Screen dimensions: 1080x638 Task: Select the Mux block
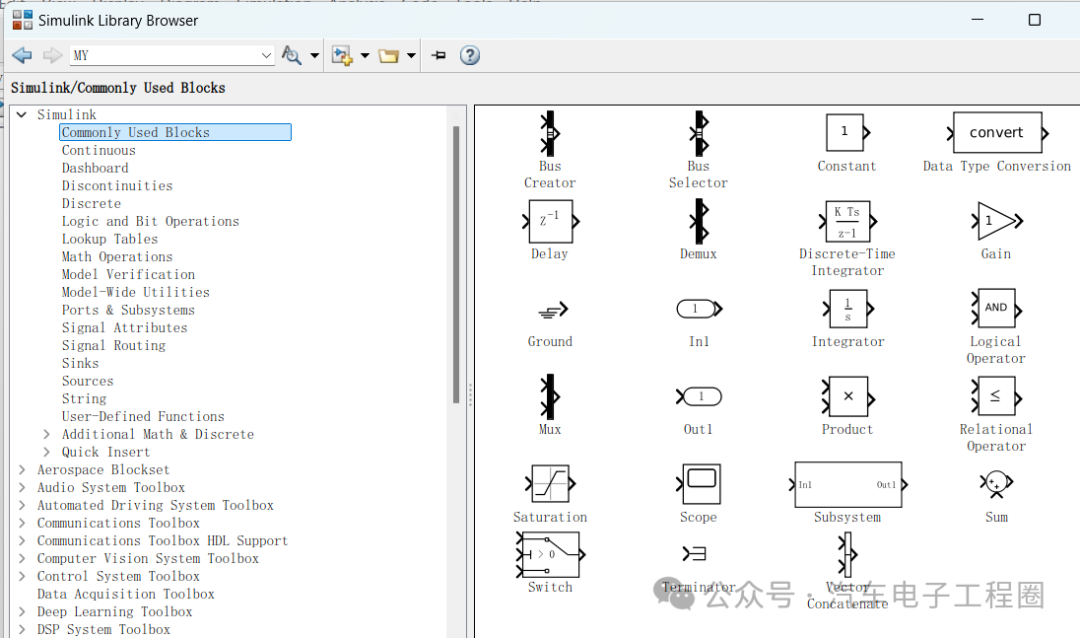[550, 397]
